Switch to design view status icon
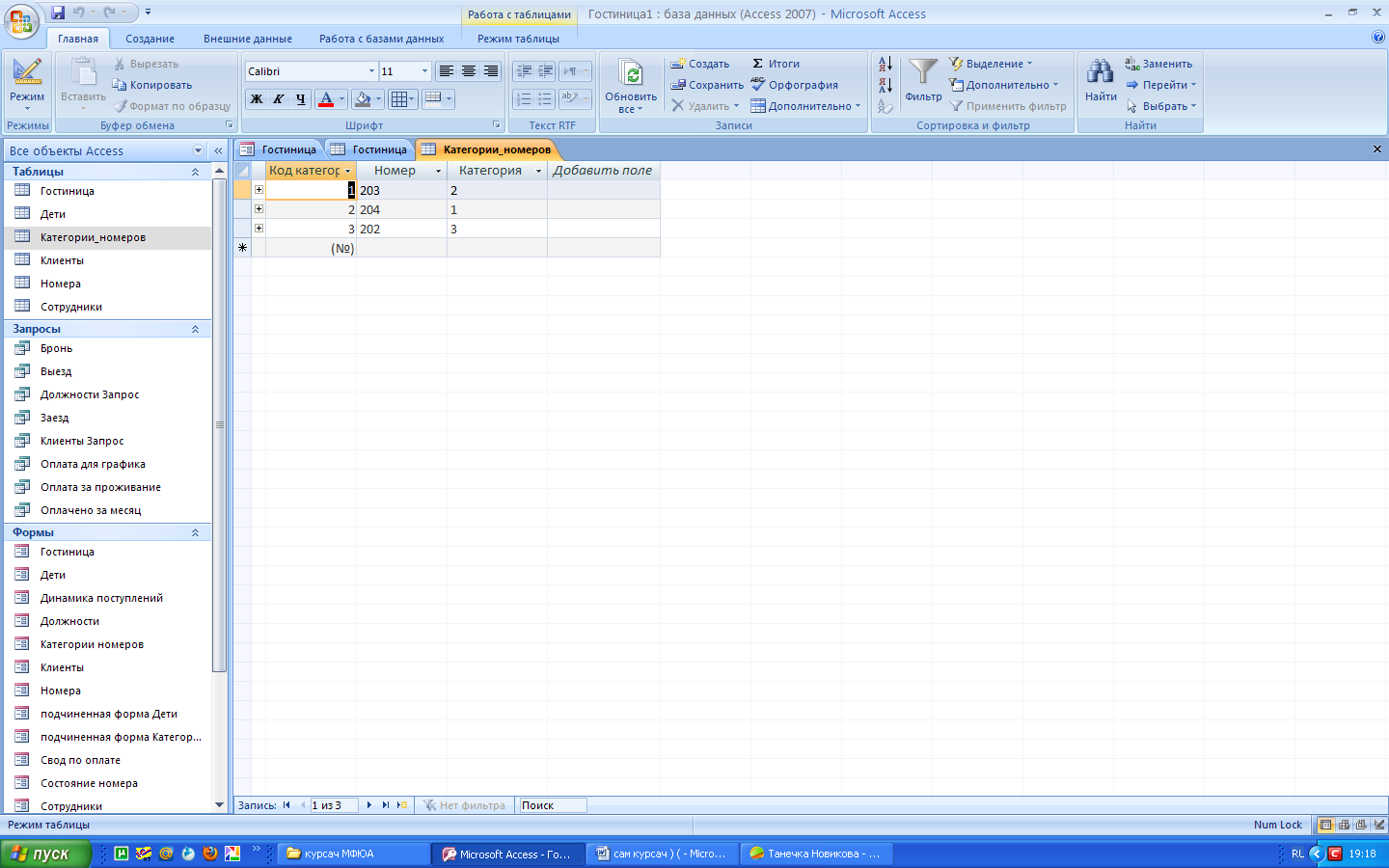This screenshot has width=1389, height=868. (1379, 825)
